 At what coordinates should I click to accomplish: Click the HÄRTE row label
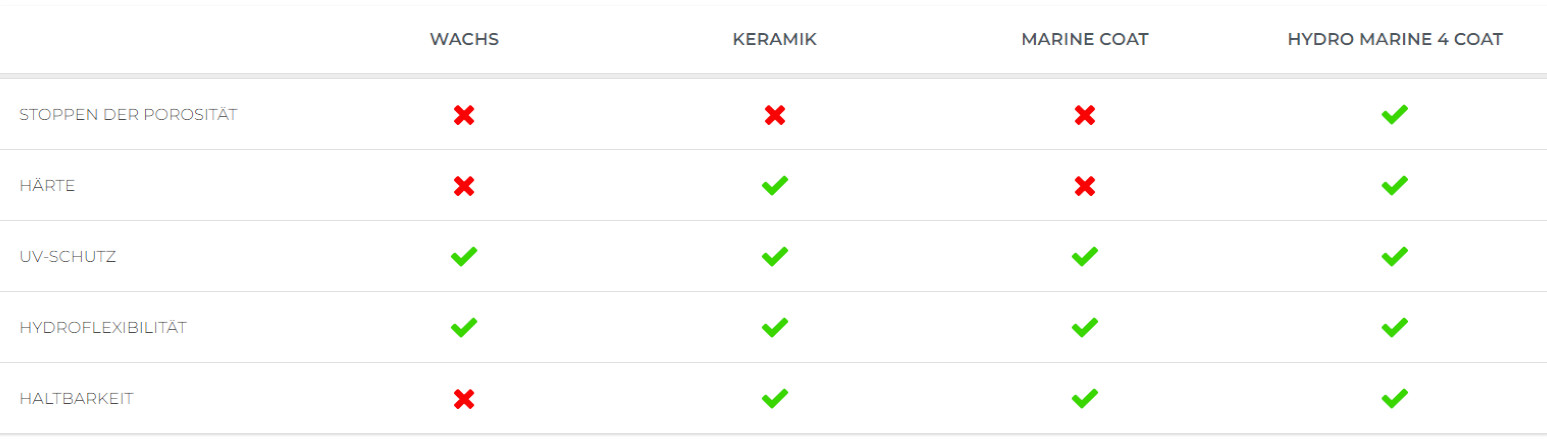[x=47, y=185]
